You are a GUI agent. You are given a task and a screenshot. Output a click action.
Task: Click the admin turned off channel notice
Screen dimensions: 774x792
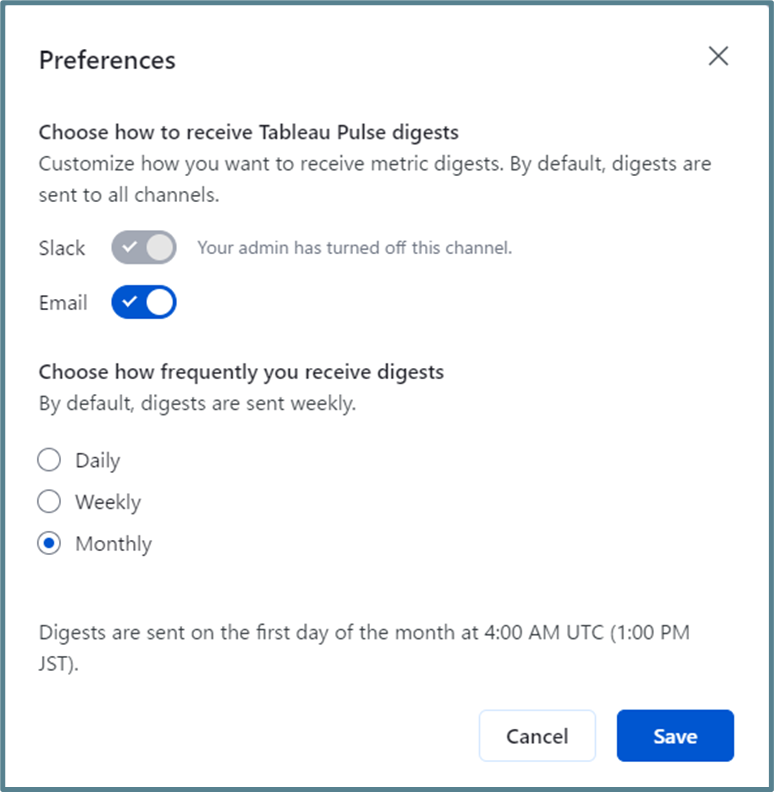click(x=354, y=248)
